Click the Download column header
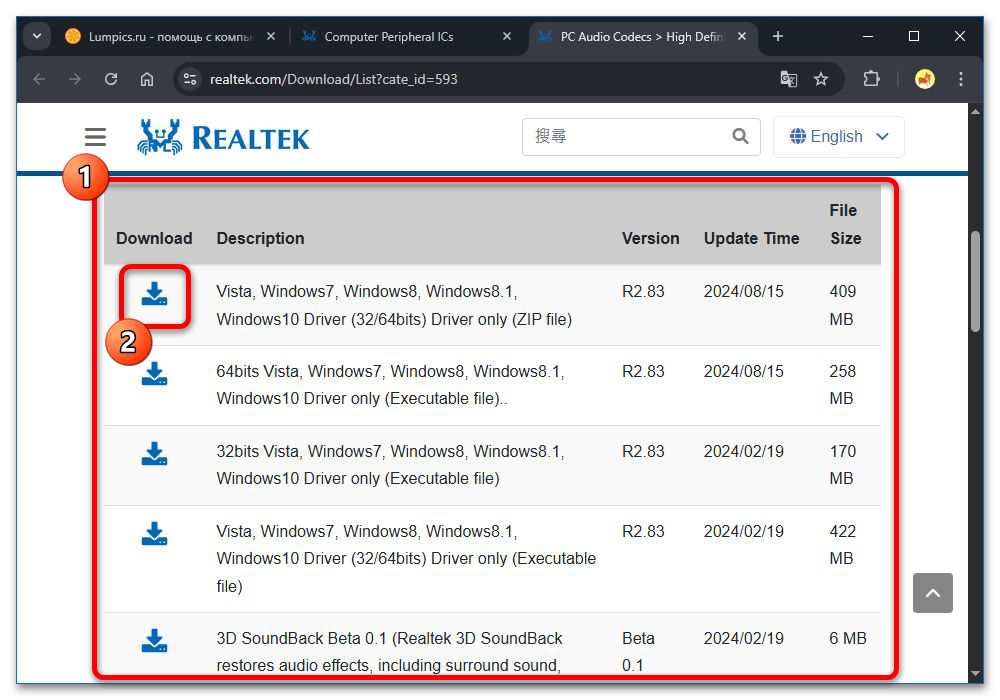 tap(154, 238)
